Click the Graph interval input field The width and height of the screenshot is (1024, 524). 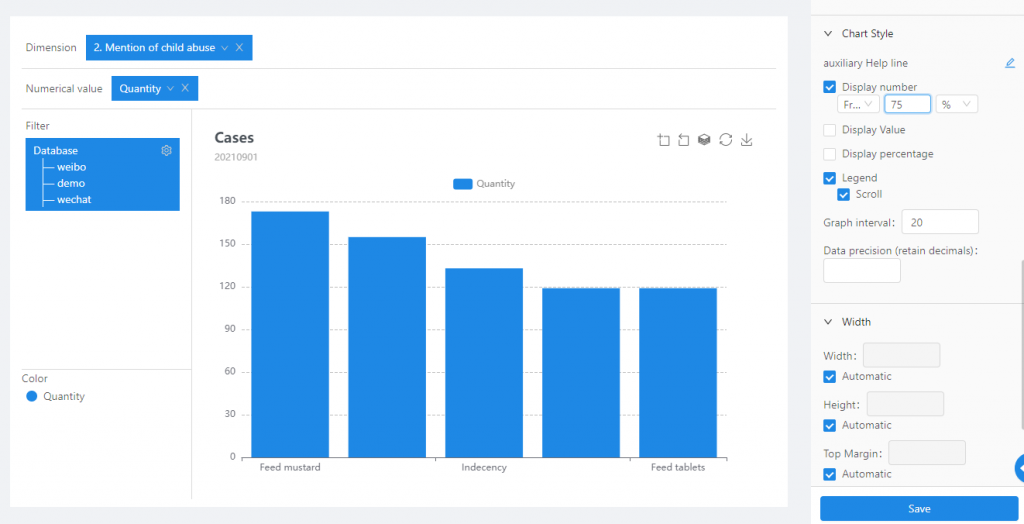940,222
